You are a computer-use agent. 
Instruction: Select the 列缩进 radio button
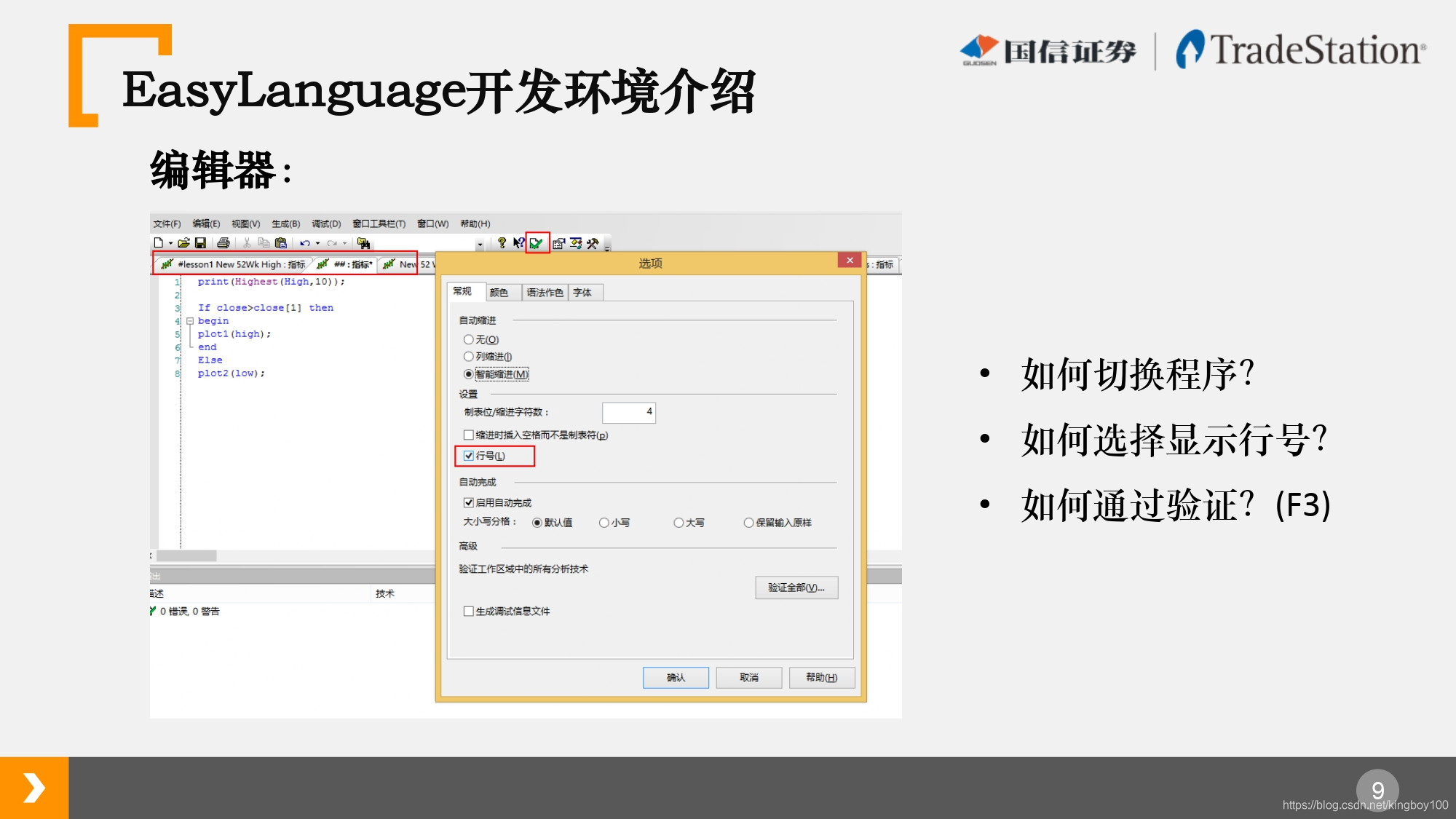pyautogui.click(x=469, y=357)
